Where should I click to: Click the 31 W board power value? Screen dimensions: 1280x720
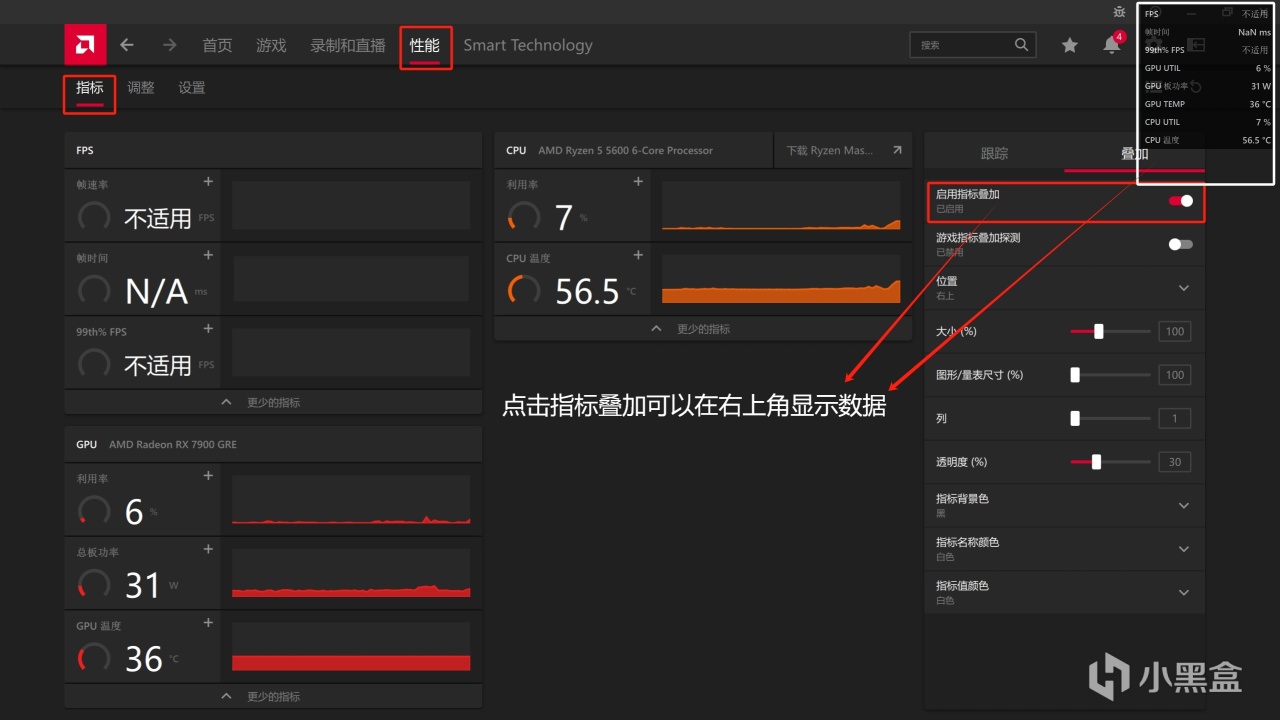click(143, 585)
